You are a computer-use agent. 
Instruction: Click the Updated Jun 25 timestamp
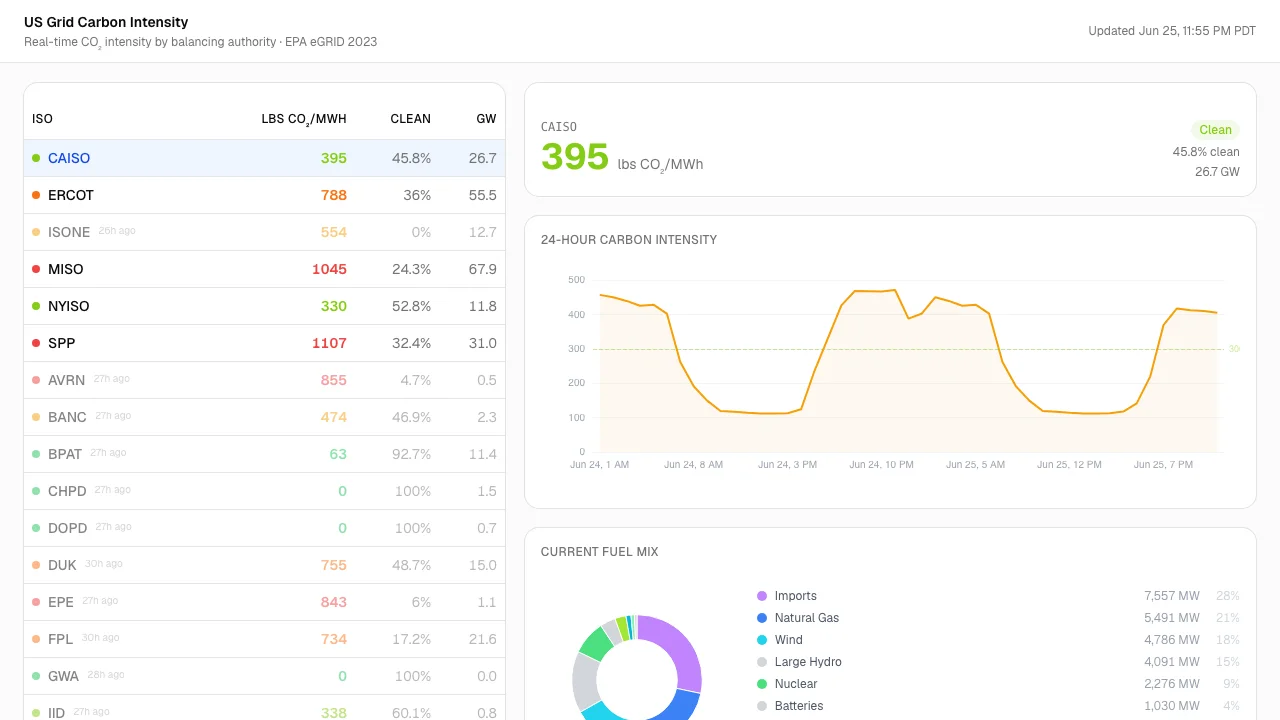coord(1172,31)
